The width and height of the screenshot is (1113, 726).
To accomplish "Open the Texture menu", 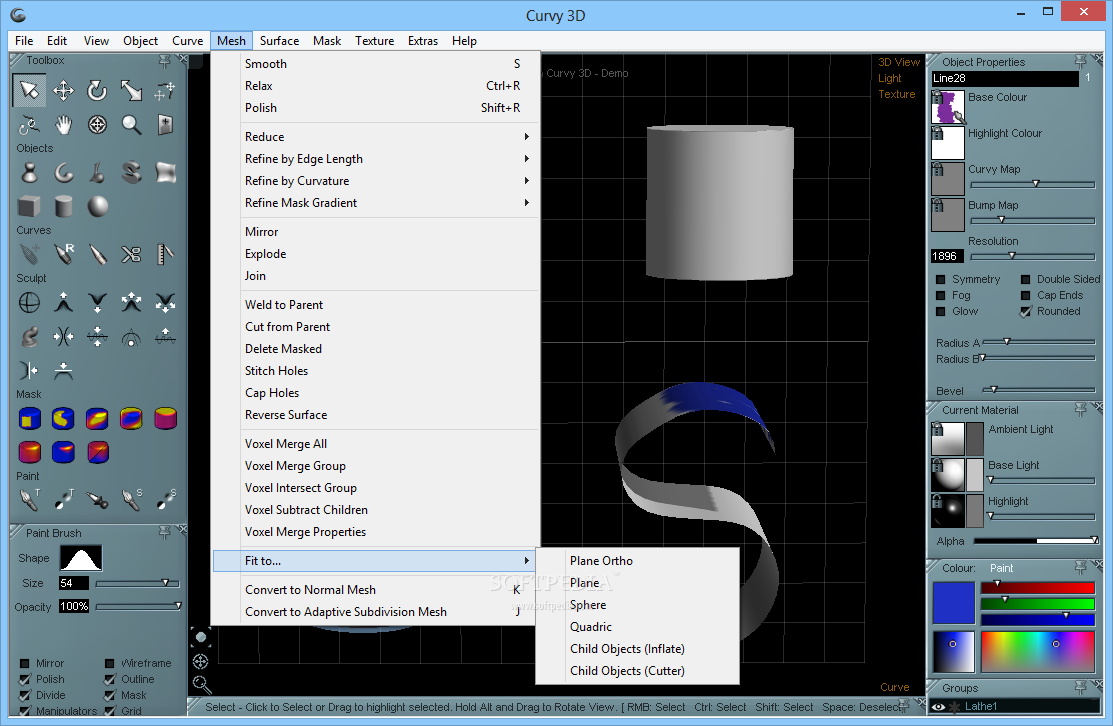I will (x=375, y=40).
